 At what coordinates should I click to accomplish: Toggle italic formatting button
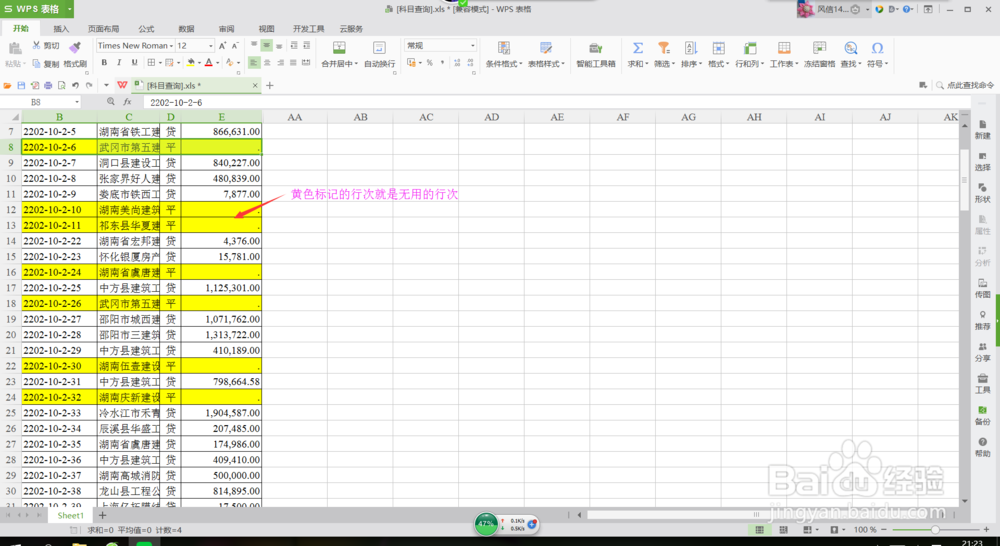(x=119, y=63)
